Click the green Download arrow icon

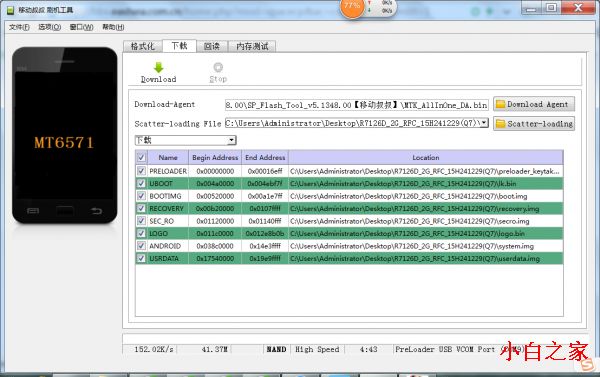point(158,67)
